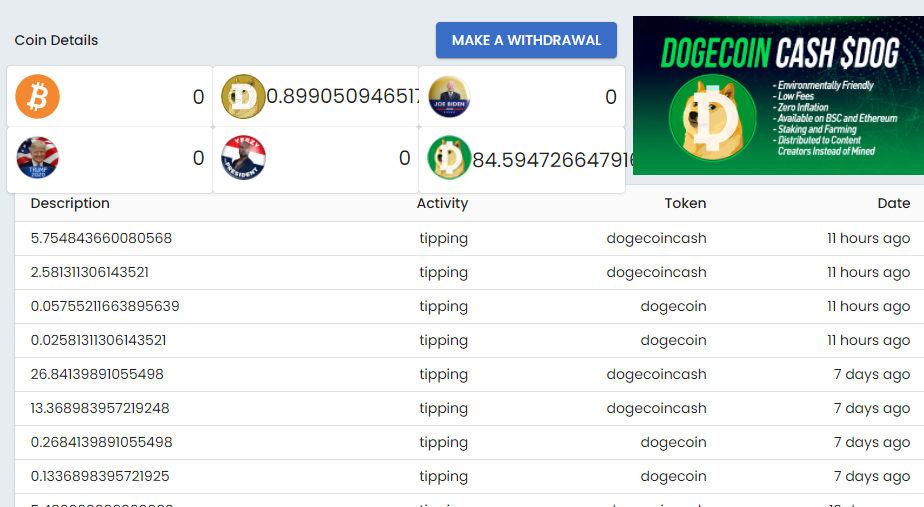Select the 0.1336898395721925 transaction amount
Screen dimensions: 924x507
point(100,476)
